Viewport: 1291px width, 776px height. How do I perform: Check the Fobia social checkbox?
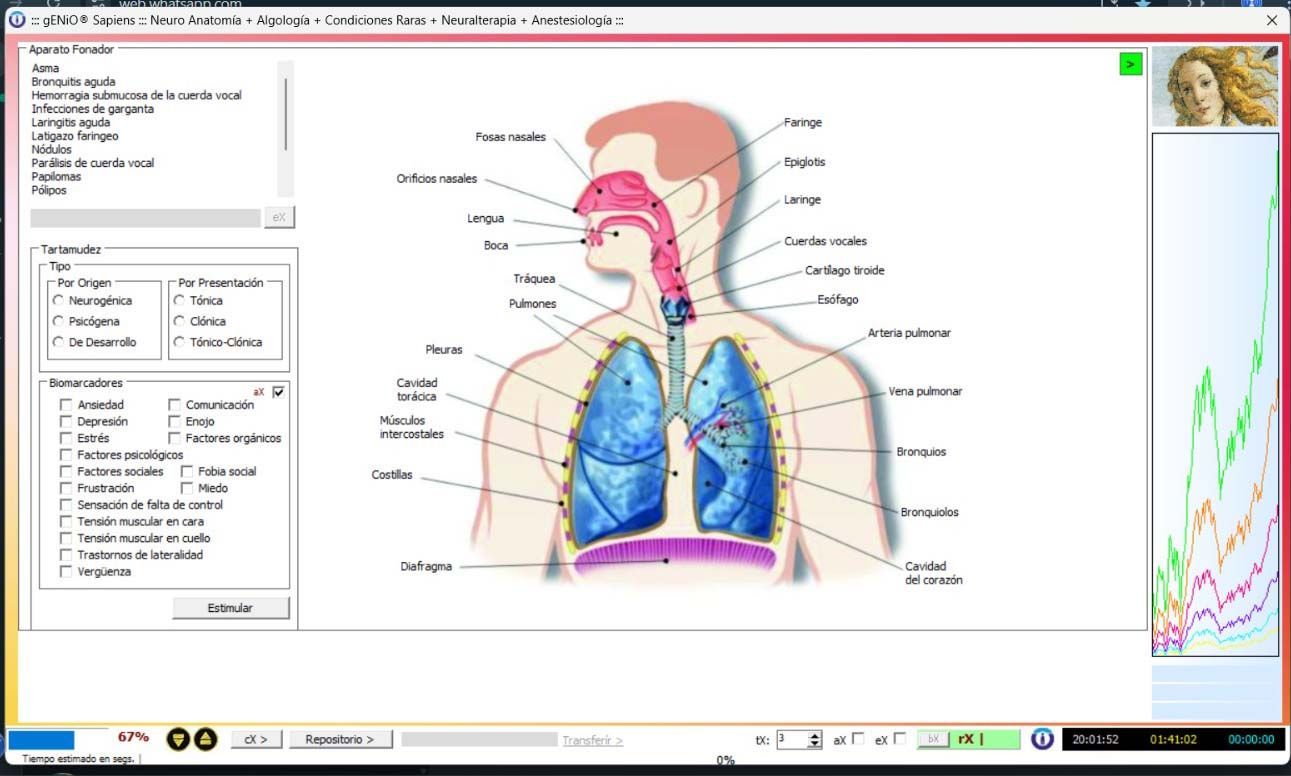coord(187,471)
